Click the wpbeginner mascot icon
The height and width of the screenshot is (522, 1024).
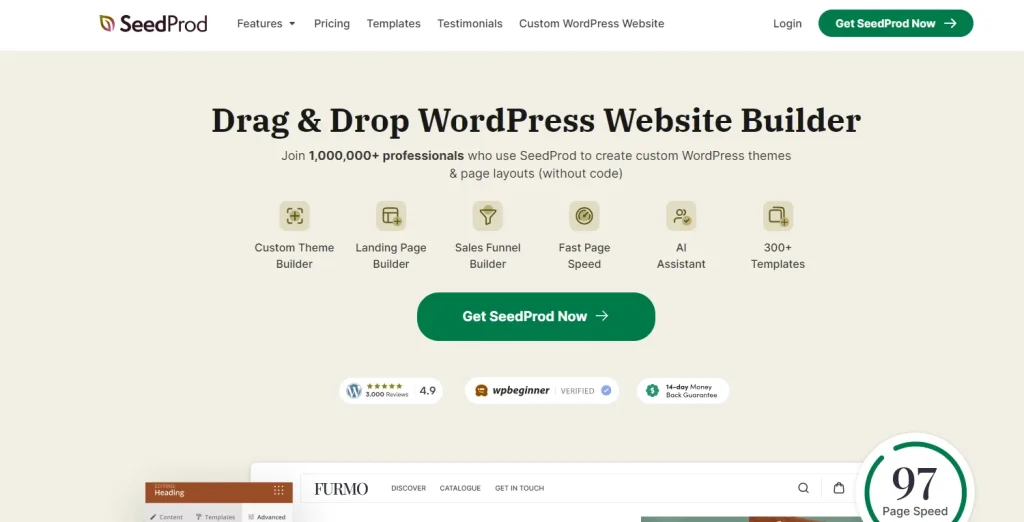482,391
